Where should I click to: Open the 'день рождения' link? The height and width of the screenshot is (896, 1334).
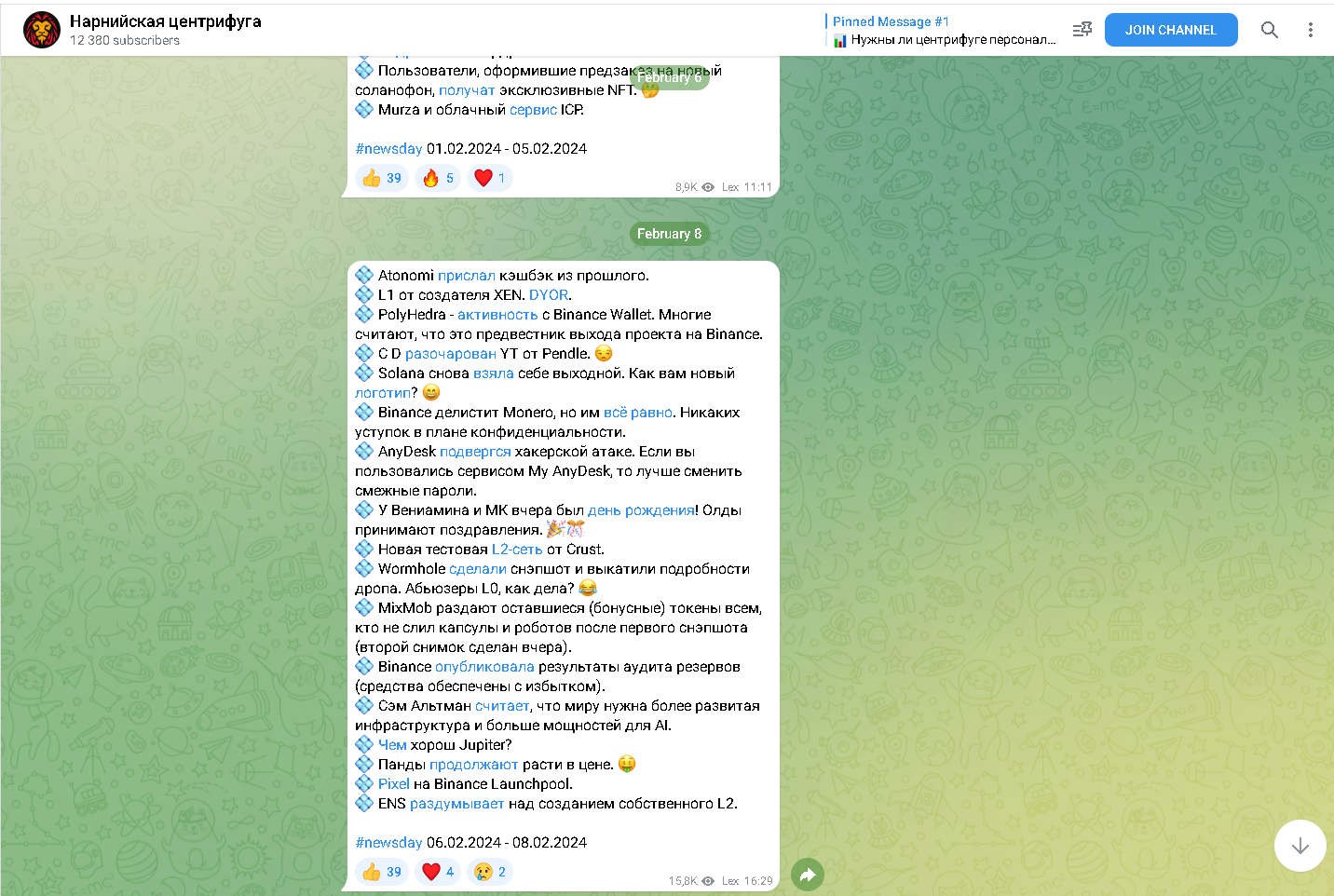(x=641, y=510)
